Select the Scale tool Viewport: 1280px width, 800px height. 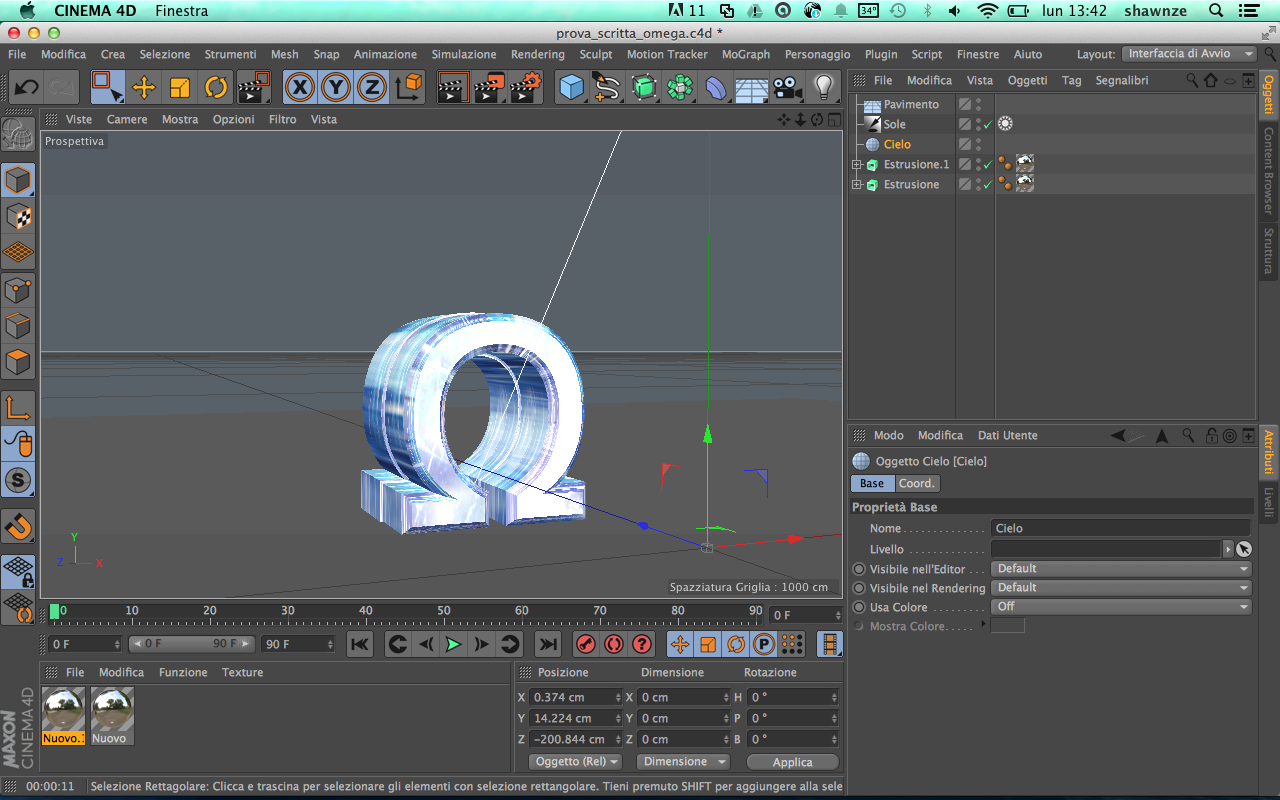[x=180, y=88]
